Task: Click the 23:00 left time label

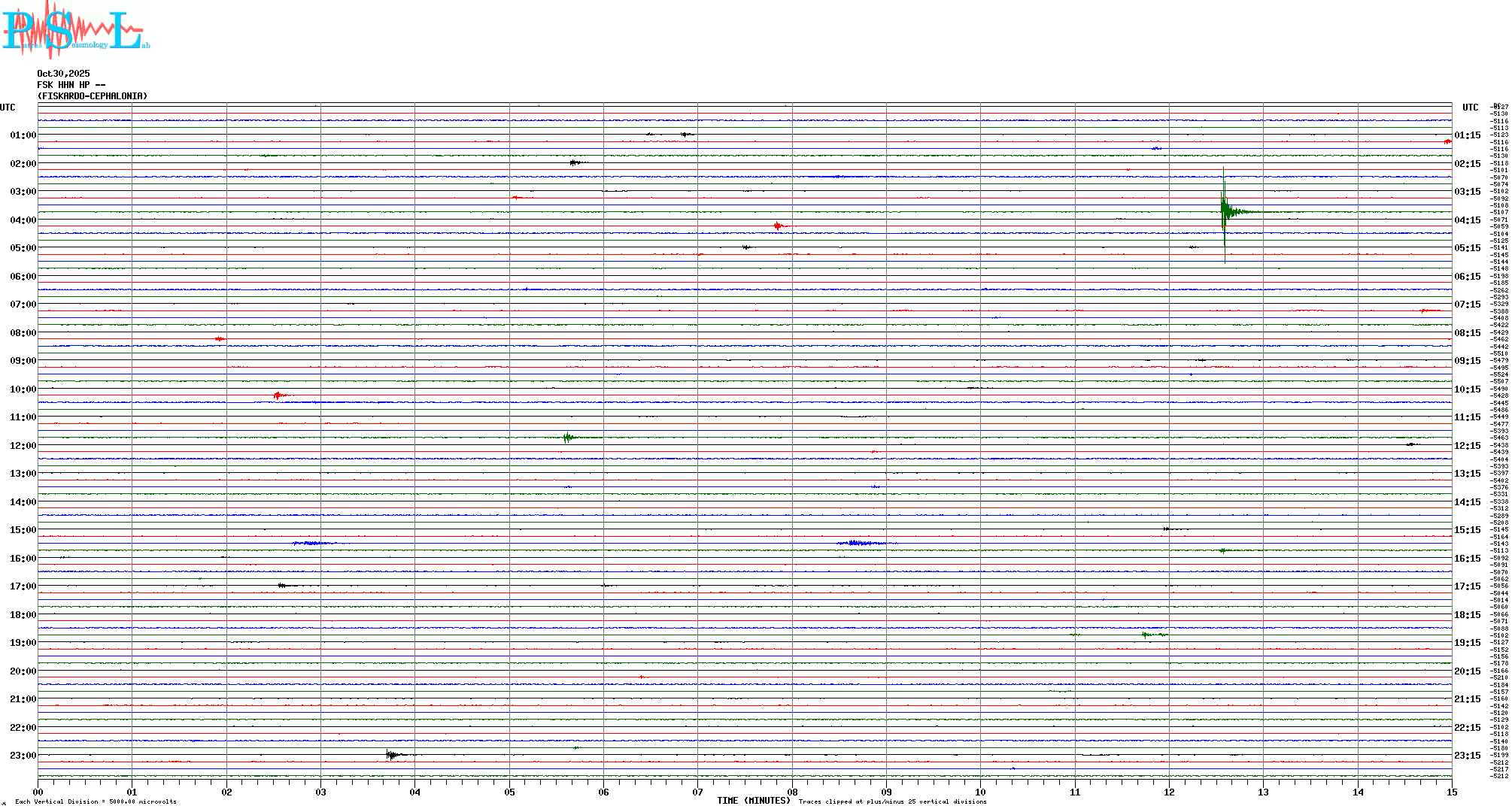Action: point(23,756)
